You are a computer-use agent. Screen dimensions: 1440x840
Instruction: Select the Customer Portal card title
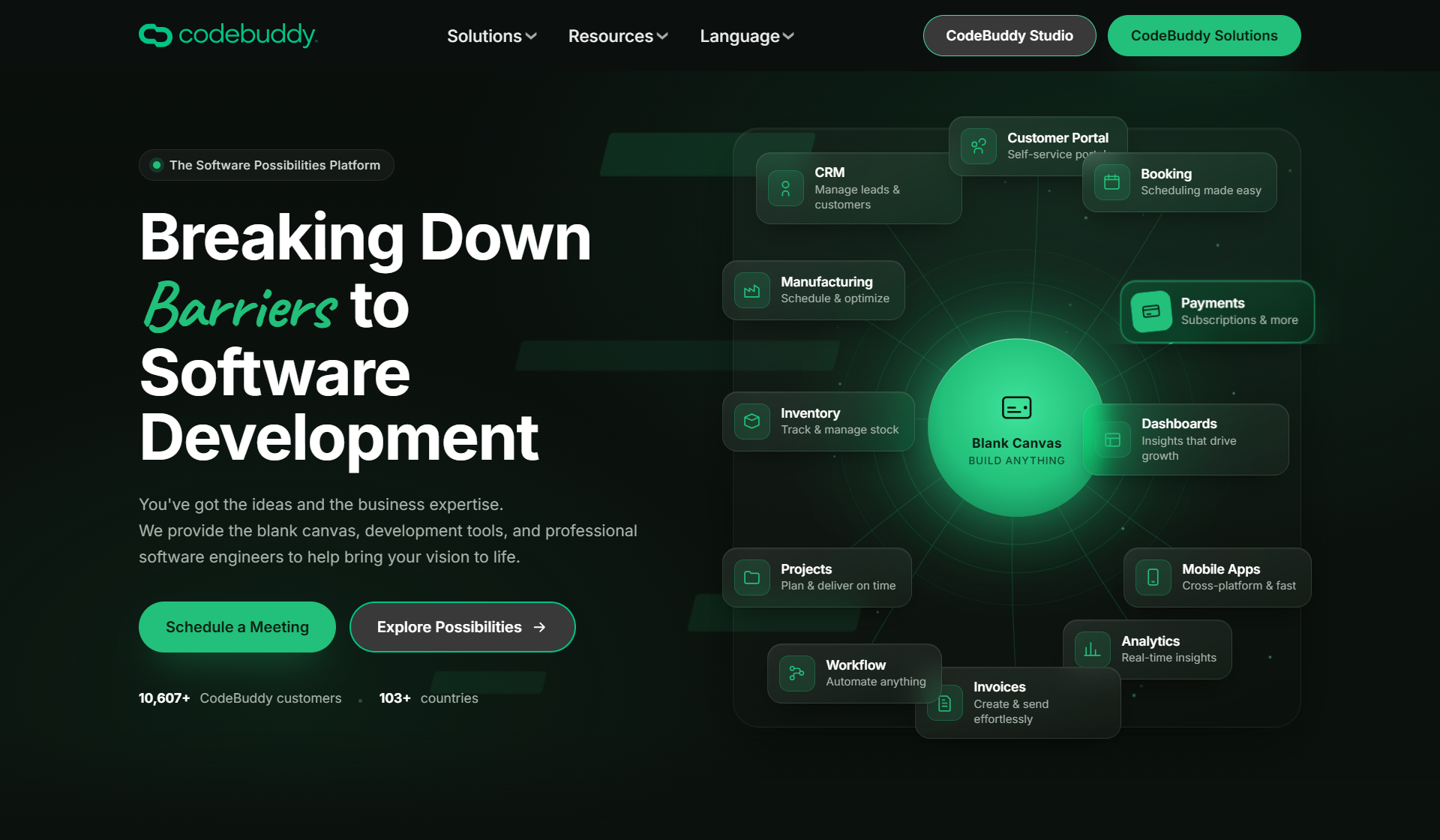click(x=1057, y=138)
